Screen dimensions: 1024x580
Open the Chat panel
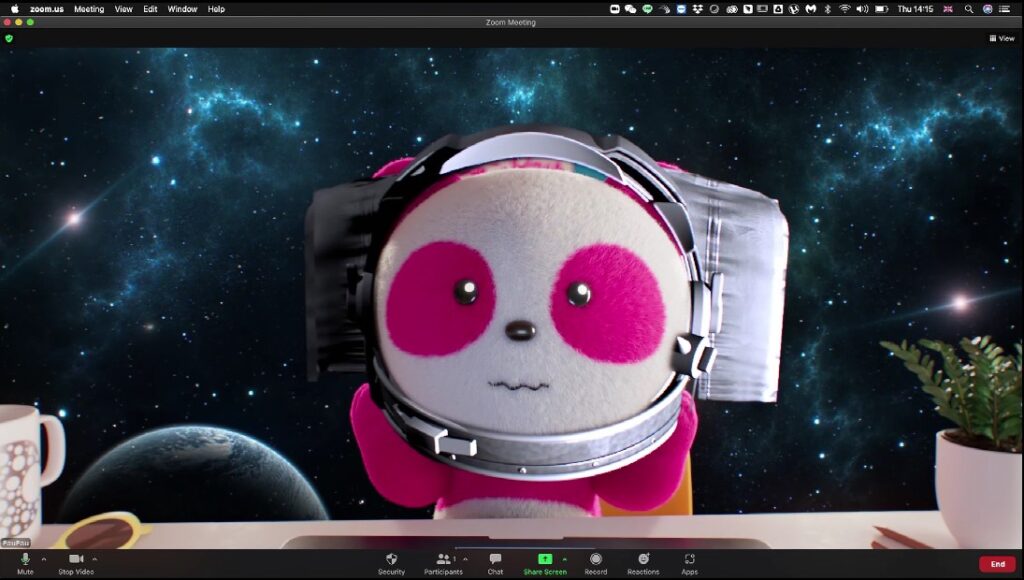tap(495, 564)
